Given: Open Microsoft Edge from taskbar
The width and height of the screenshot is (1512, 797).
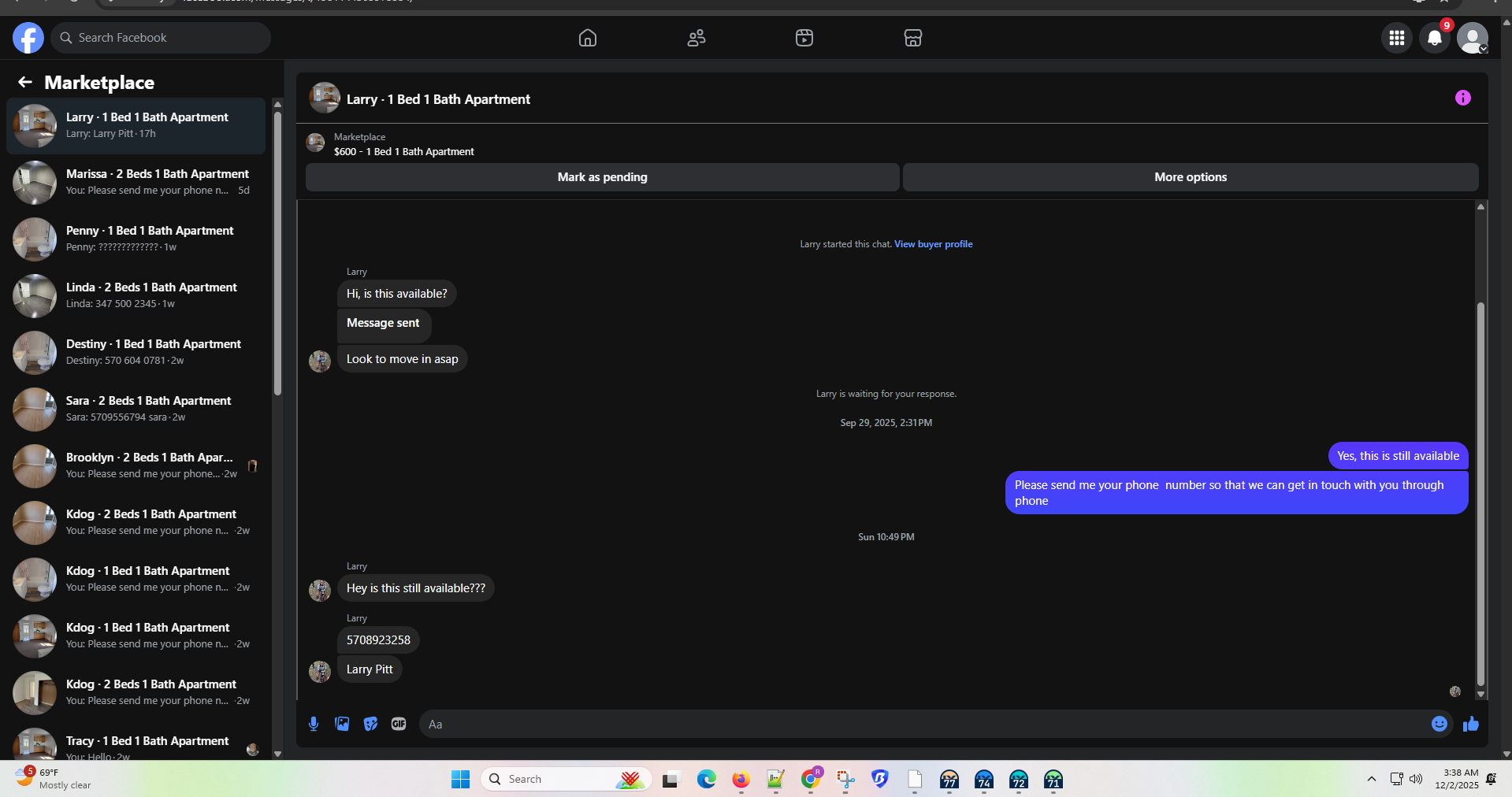Looking at the screenshot, I should tap(706, 779).
